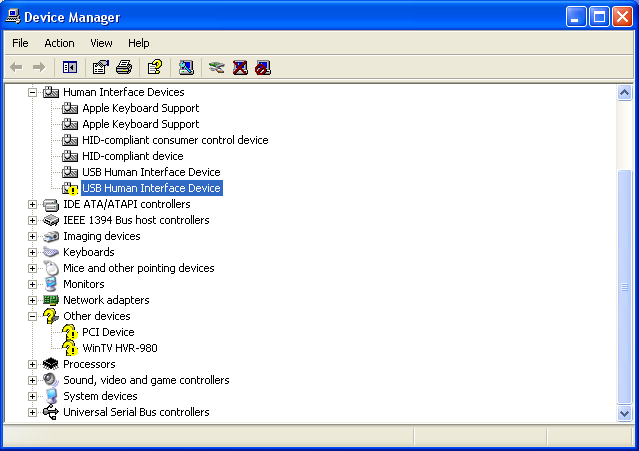Click the Print toolbar icon
The height and width of the screenshot is (451, 639).
pos(124,67)
